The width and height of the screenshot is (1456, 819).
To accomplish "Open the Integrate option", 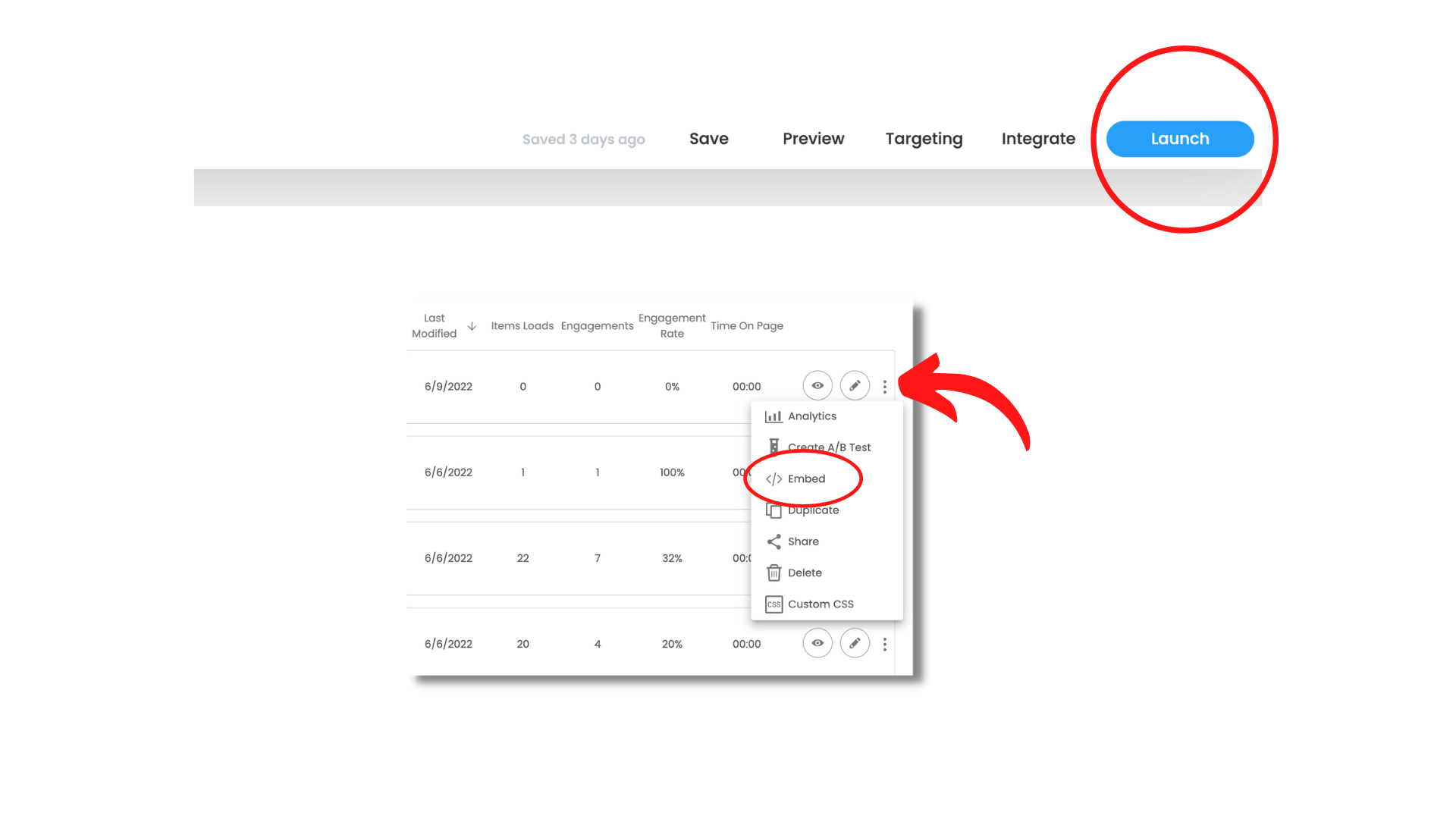I will pyautogui.click(x=1038, y=139).
